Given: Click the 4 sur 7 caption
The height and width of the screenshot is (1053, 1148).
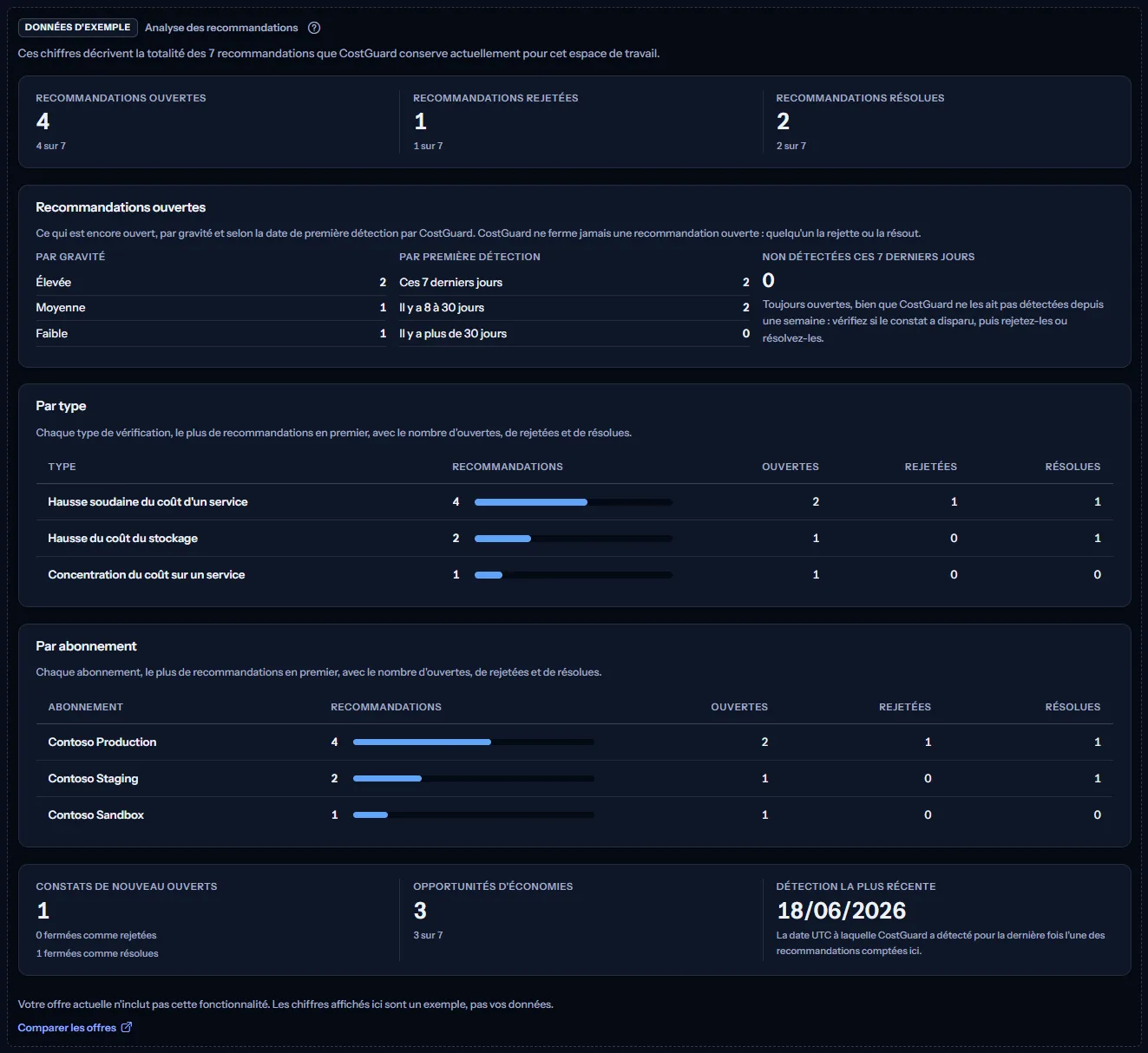Looking at the screenshot, I should [x=50, y=146].
